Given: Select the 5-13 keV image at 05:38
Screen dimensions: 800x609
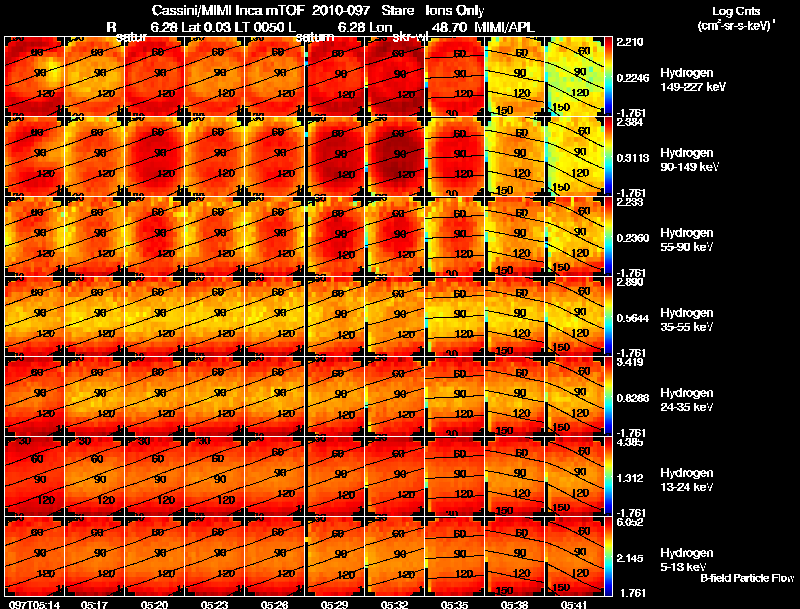Looking at the screenshot, I should click(514, 556).
